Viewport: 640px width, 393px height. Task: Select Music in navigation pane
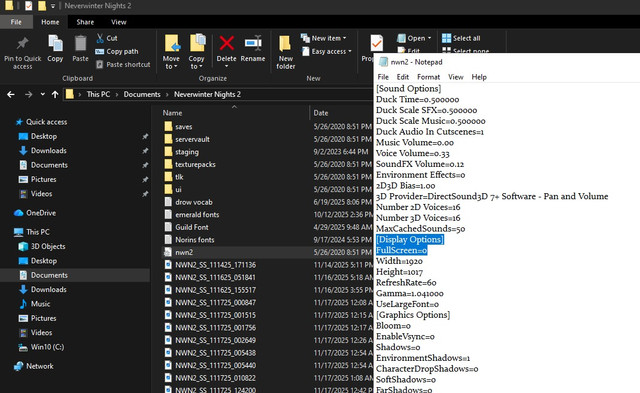click(x=35, y=304)
